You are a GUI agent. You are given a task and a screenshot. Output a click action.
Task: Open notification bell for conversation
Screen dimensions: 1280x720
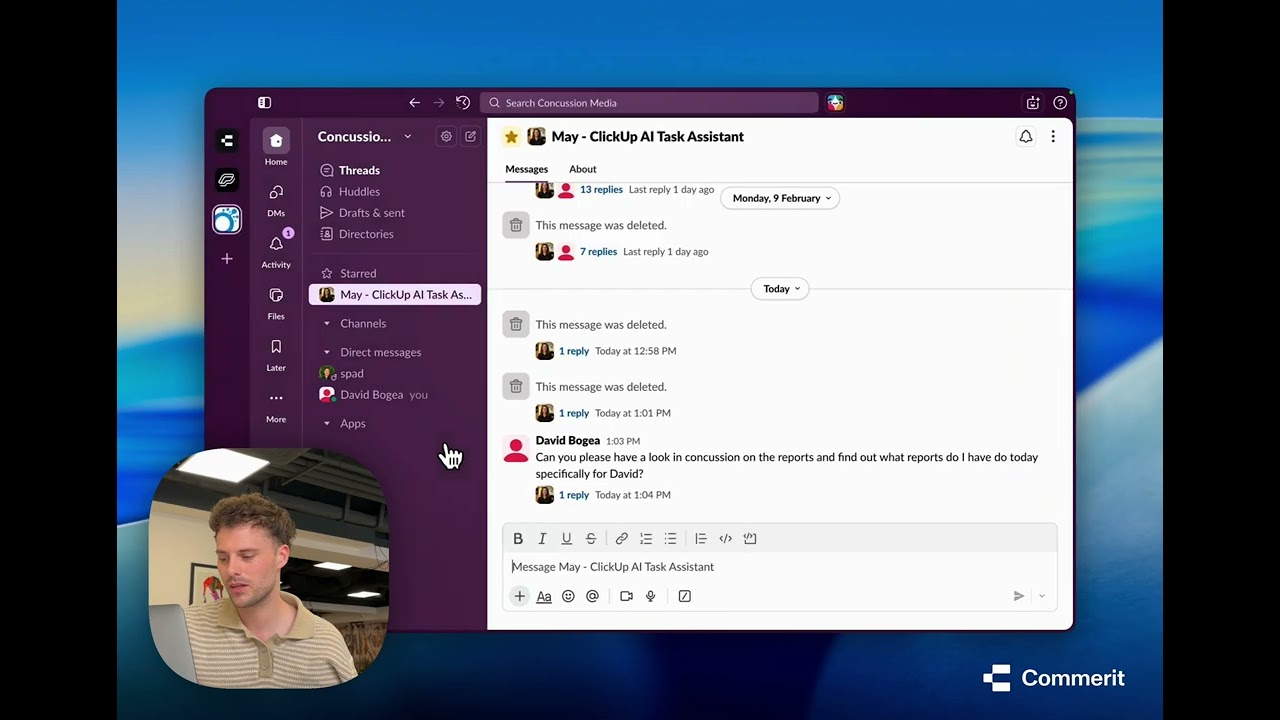click(1025, 137)
